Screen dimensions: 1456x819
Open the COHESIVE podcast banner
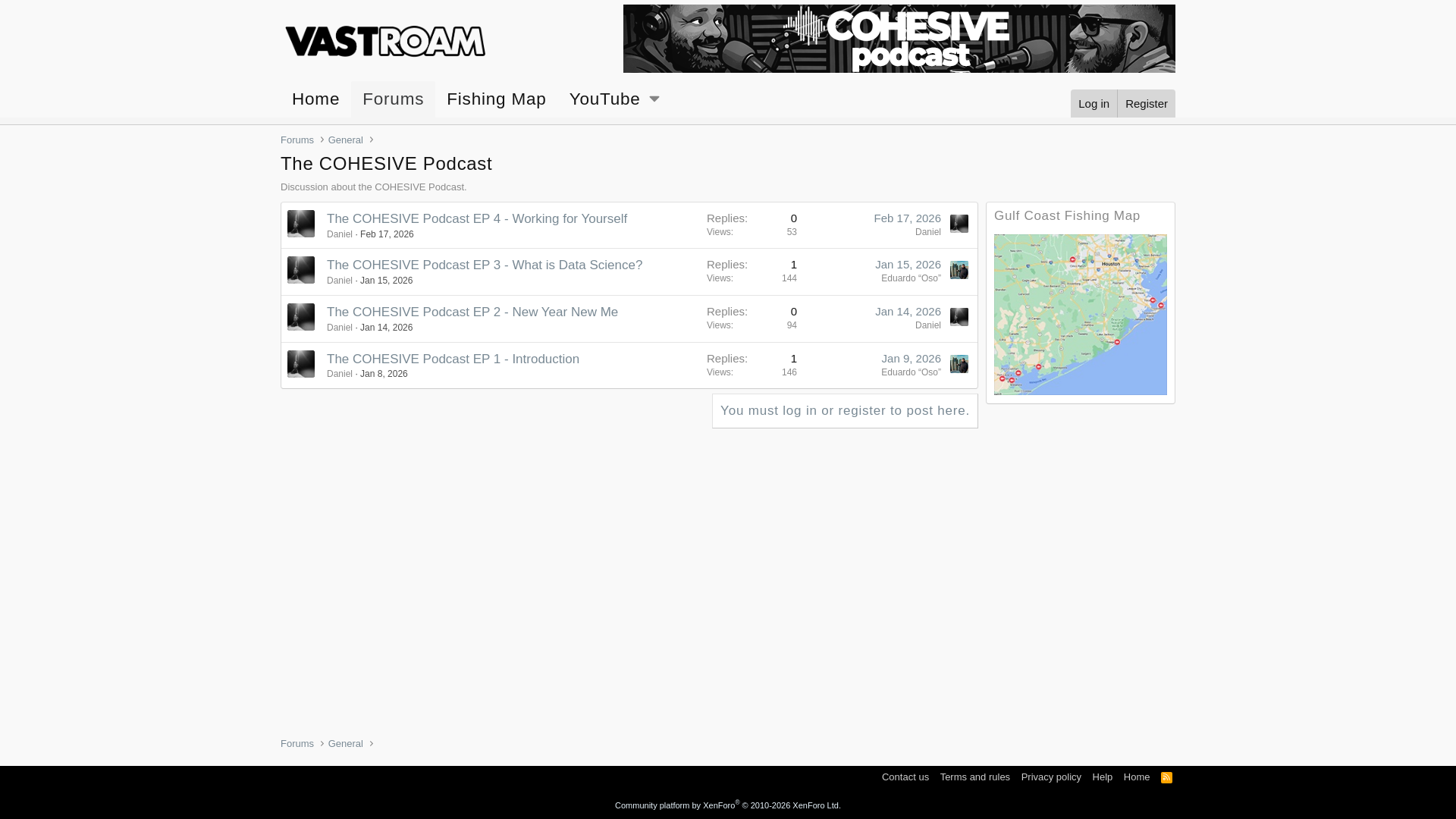coord(899,39)
